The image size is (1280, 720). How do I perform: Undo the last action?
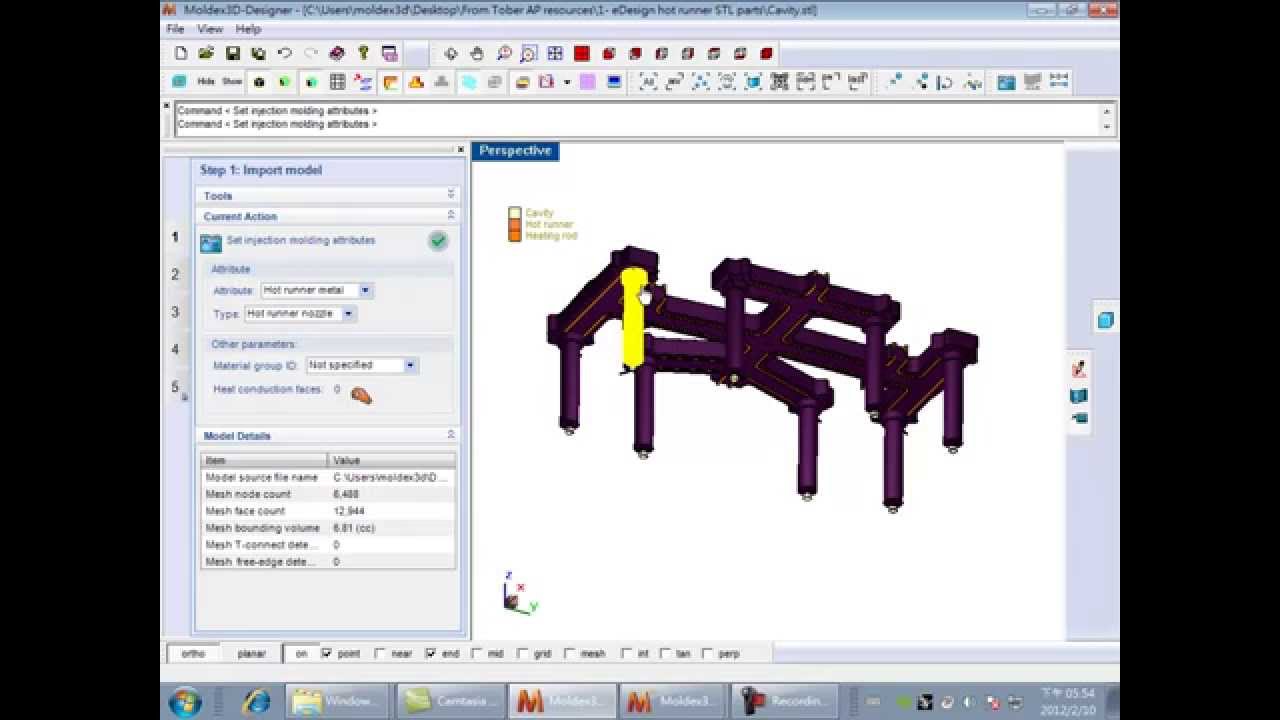coord(285,53)
